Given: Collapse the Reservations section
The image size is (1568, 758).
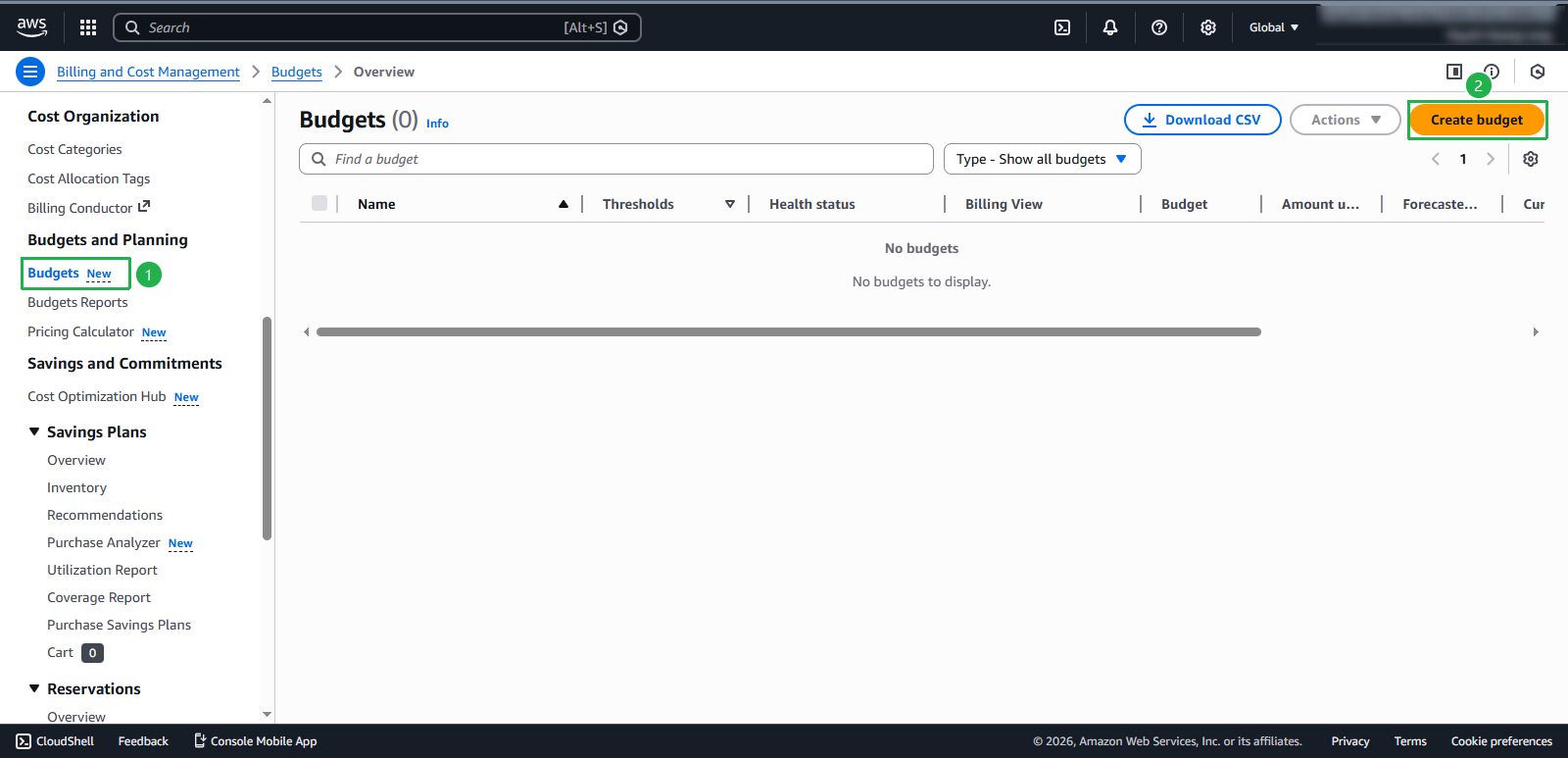Looking at the screenshot, I should coord(34,688).
